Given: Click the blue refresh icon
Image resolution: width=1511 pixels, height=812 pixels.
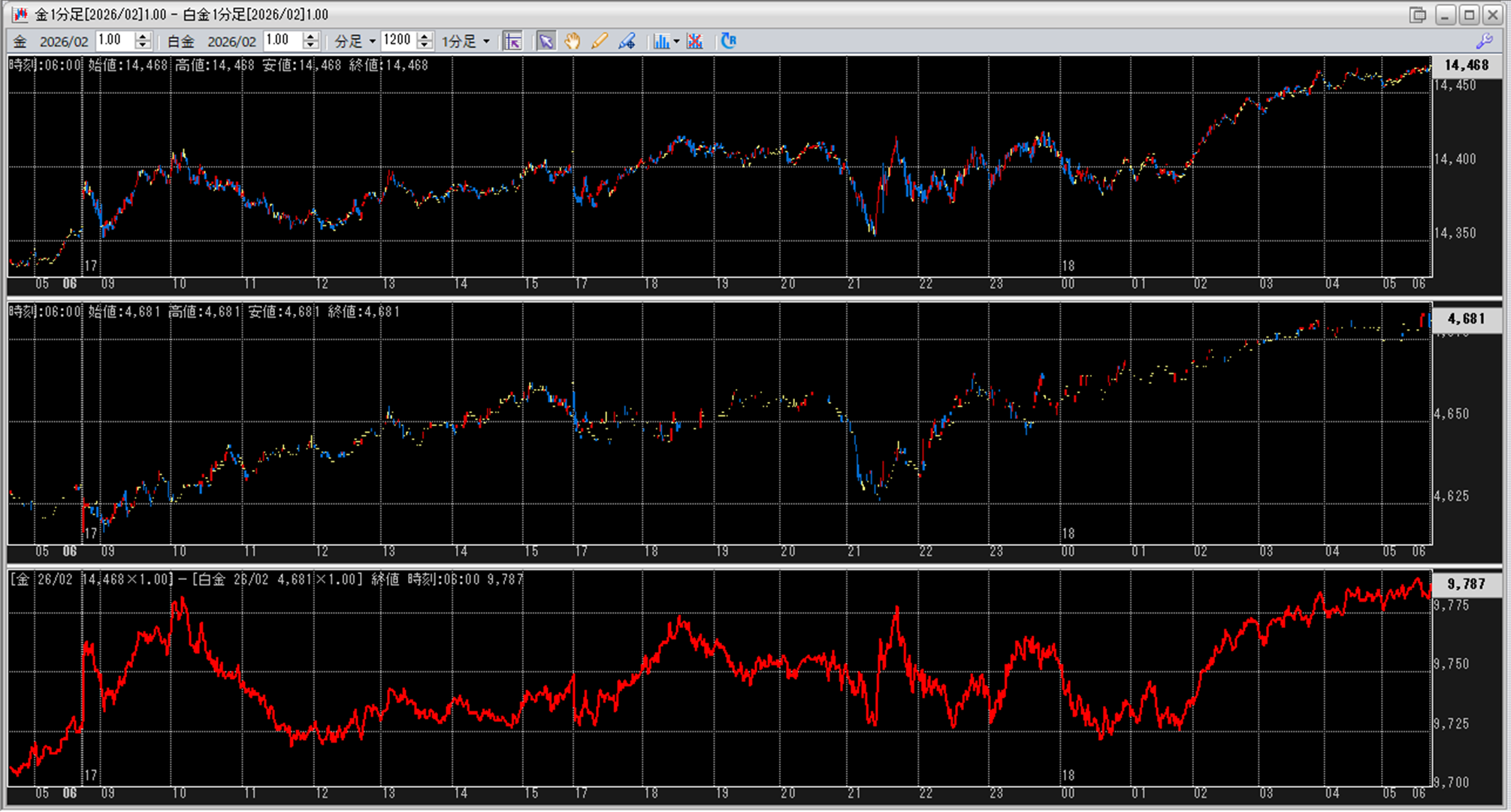Looking at the screenshot, I should tap(728, 41).
